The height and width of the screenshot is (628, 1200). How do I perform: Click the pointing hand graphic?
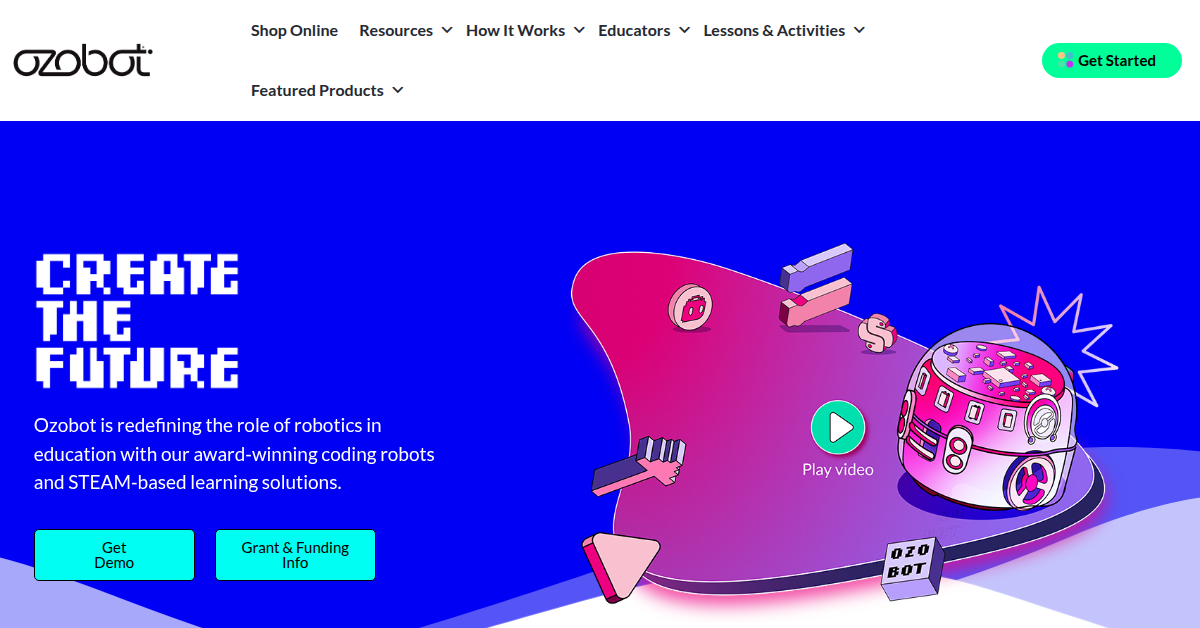[x=637, y=466]
